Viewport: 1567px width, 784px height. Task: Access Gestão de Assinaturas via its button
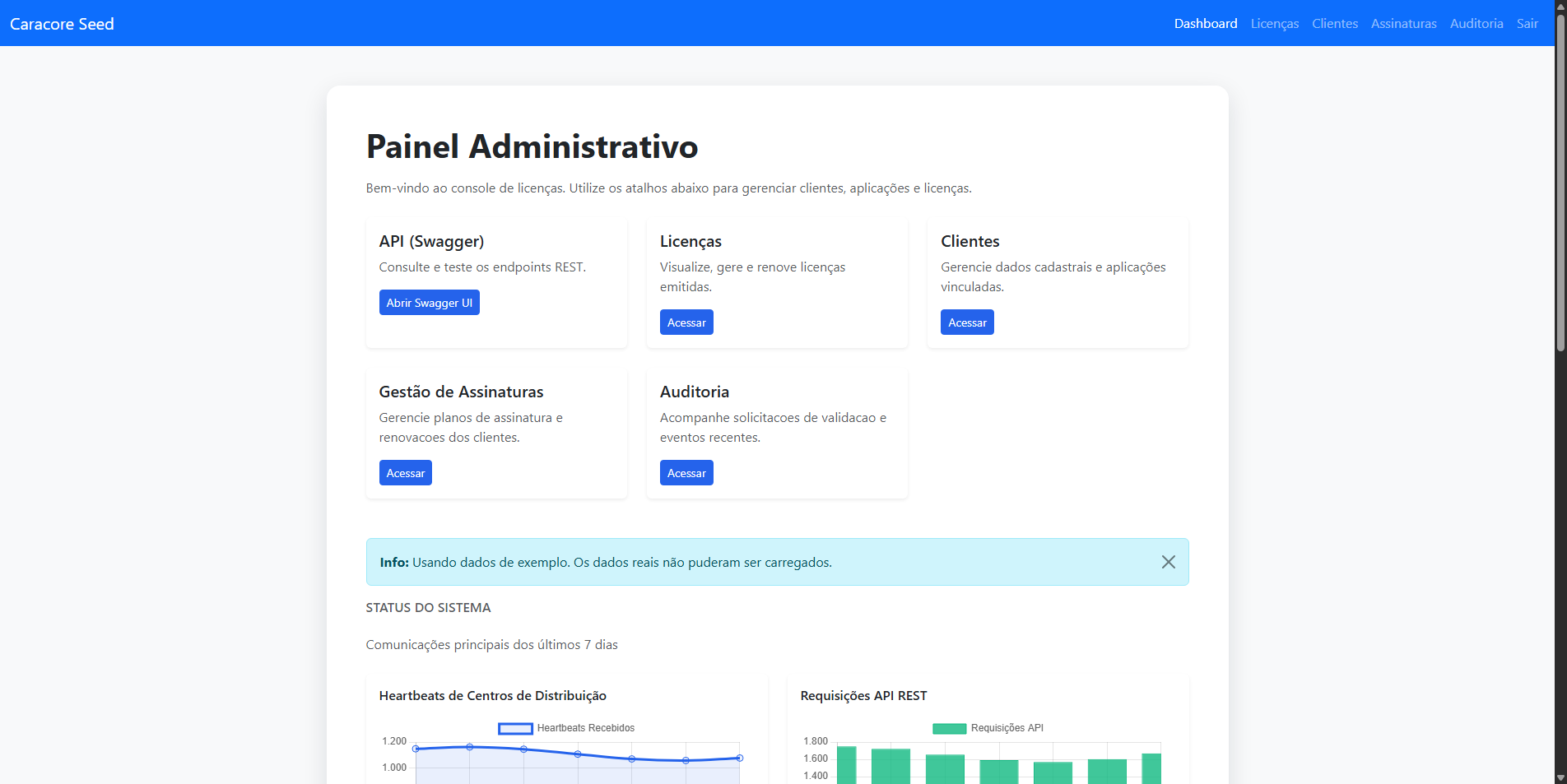pyautogui.click(x=405, y=472)
